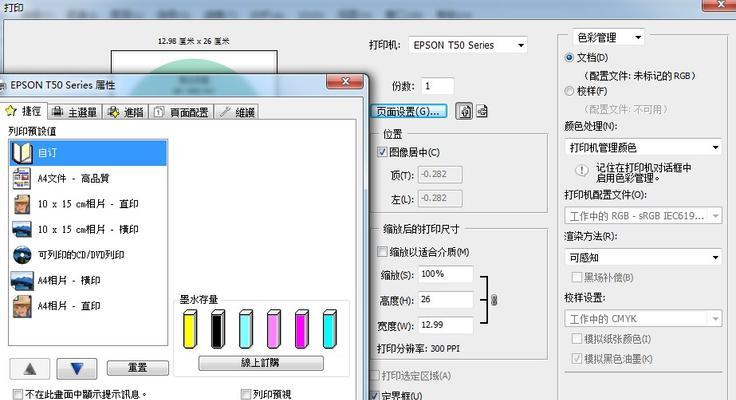Click the print preview page thumbnail
The width and height of the screenshot is (736, 400).
[x=194, y=62]
